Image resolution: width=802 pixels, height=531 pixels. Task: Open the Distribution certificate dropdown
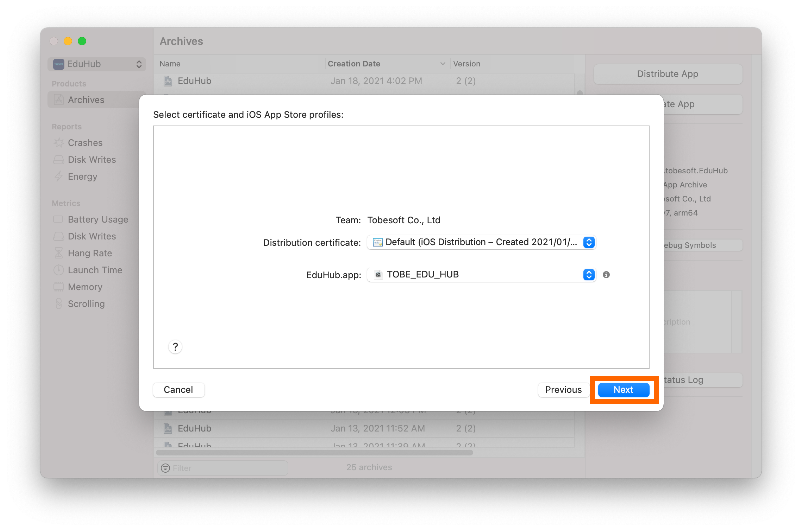click(x=482, y=242)
